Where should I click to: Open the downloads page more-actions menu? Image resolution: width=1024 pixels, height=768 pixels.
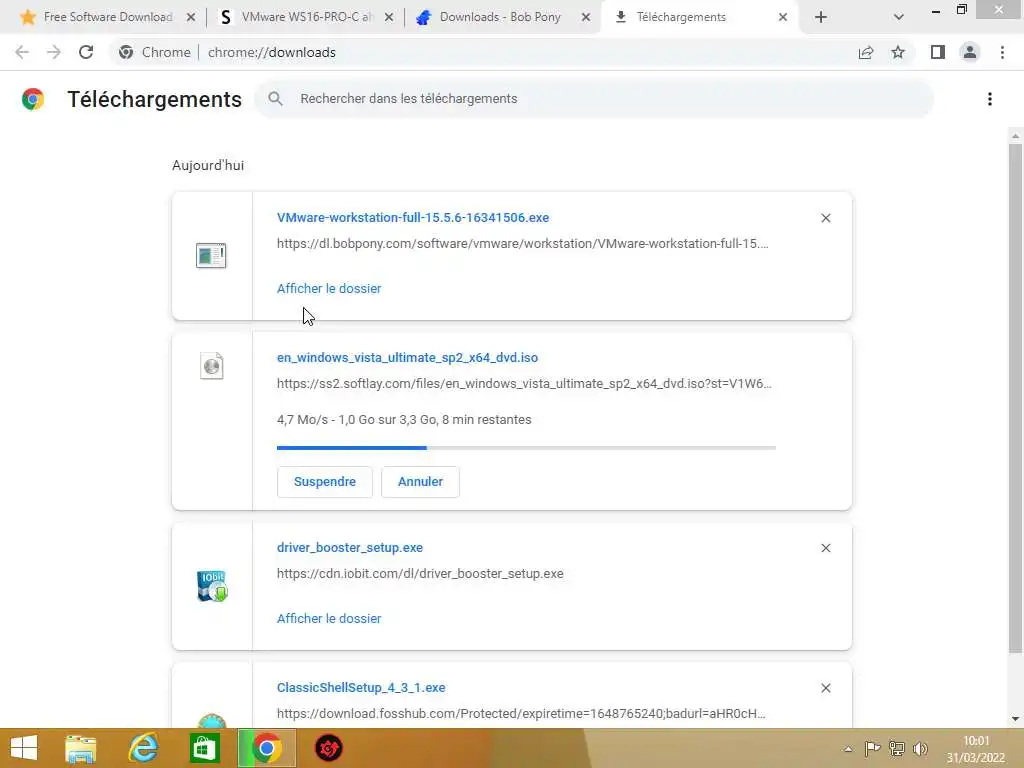(x=990, y=99)
